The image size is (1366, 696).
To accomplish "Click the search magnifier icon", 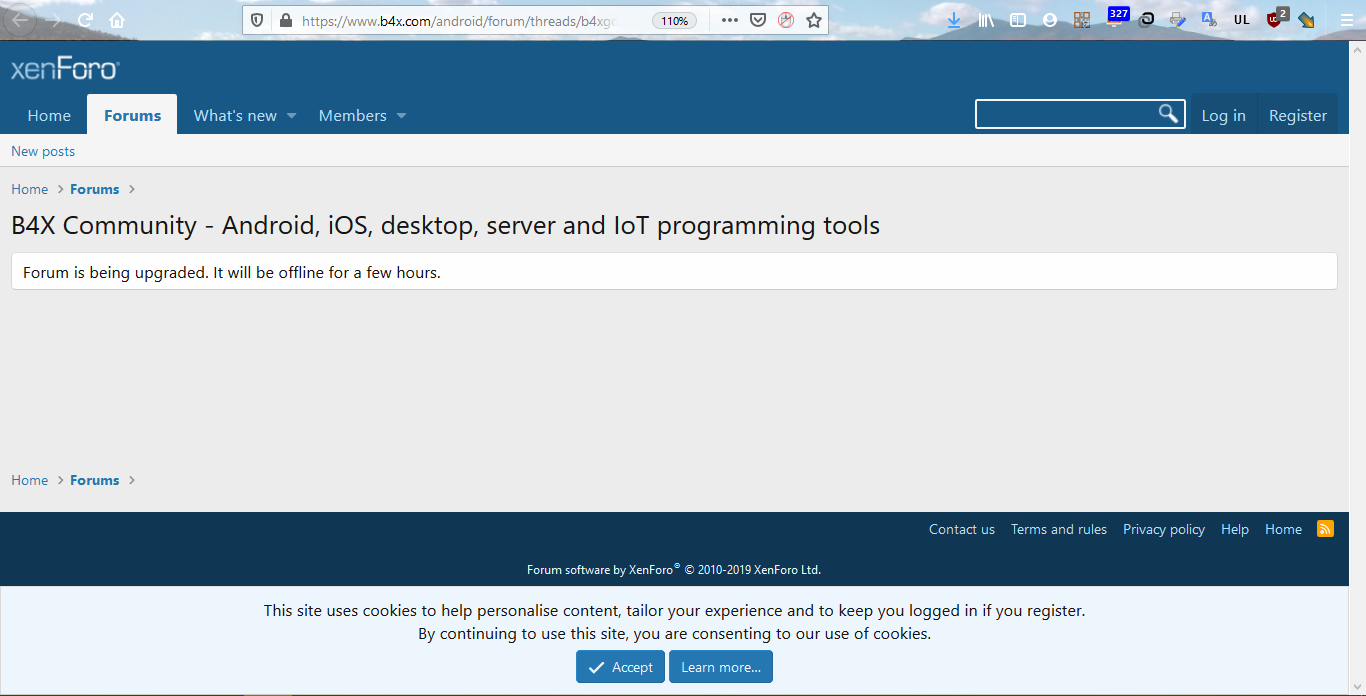I will tap(1168, 113).
